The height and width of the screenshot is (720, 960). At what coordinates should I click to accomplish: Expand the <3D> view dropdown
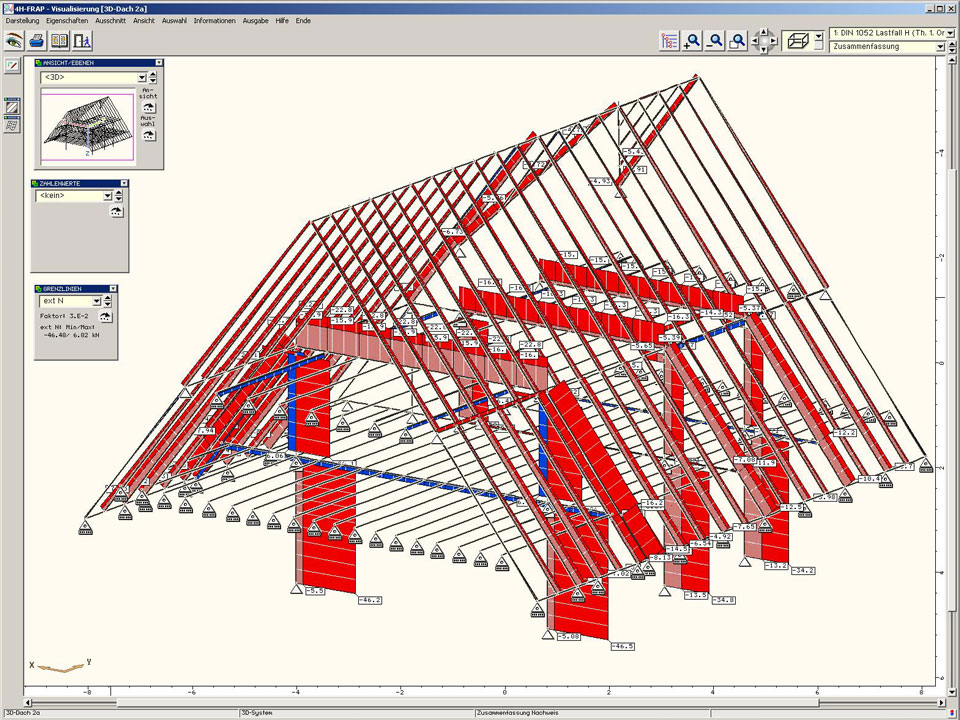(141, 77)
